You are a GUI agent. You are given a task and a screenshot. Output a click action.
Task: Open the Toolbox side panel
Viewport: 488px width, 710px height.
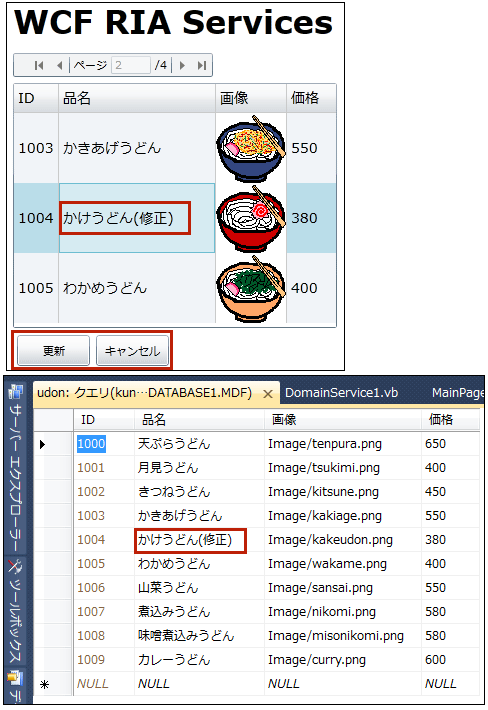pos(15,612)
